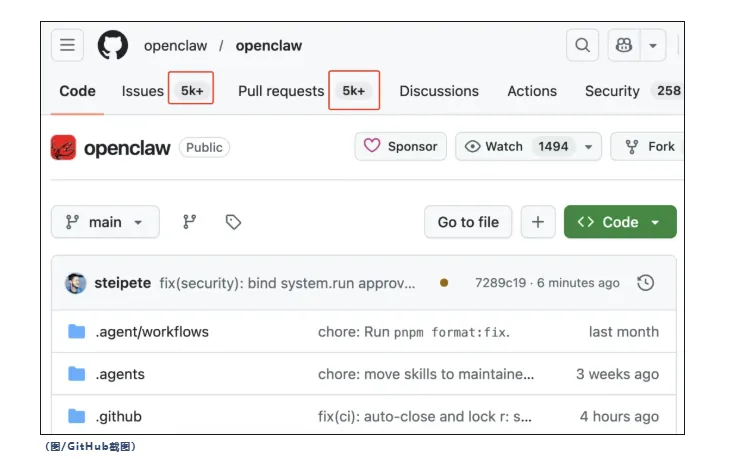
Task: Open the Watch options dropdown arrow
Action: [589, 147]
